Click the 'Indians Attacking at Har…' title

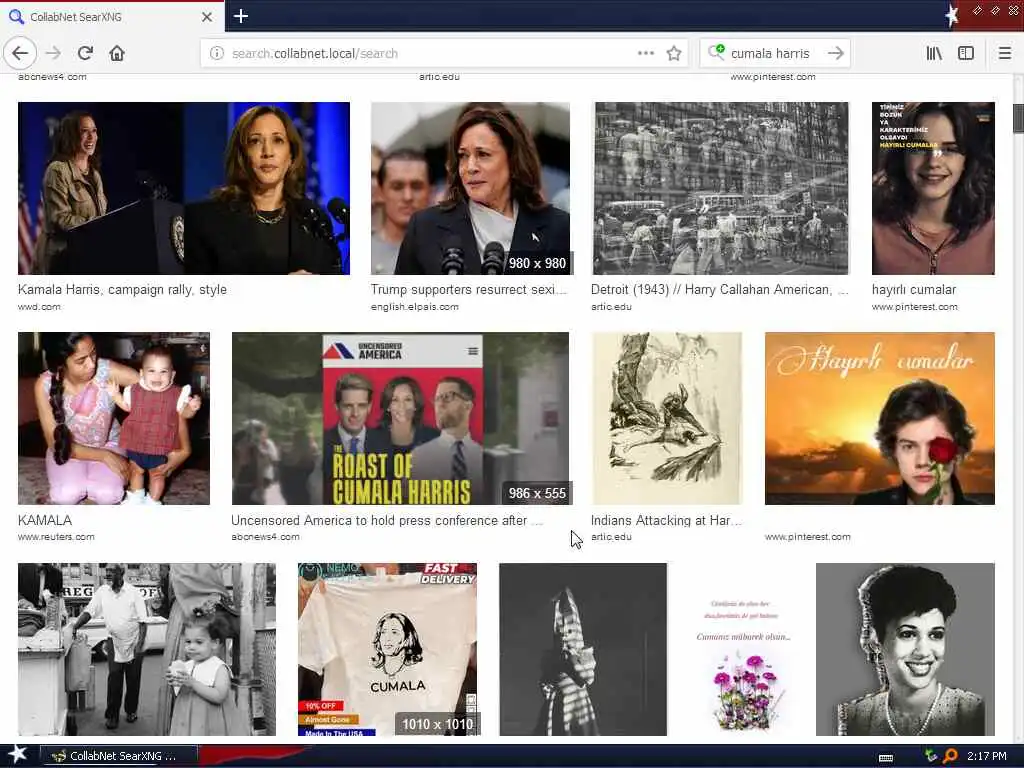point(666,520)
